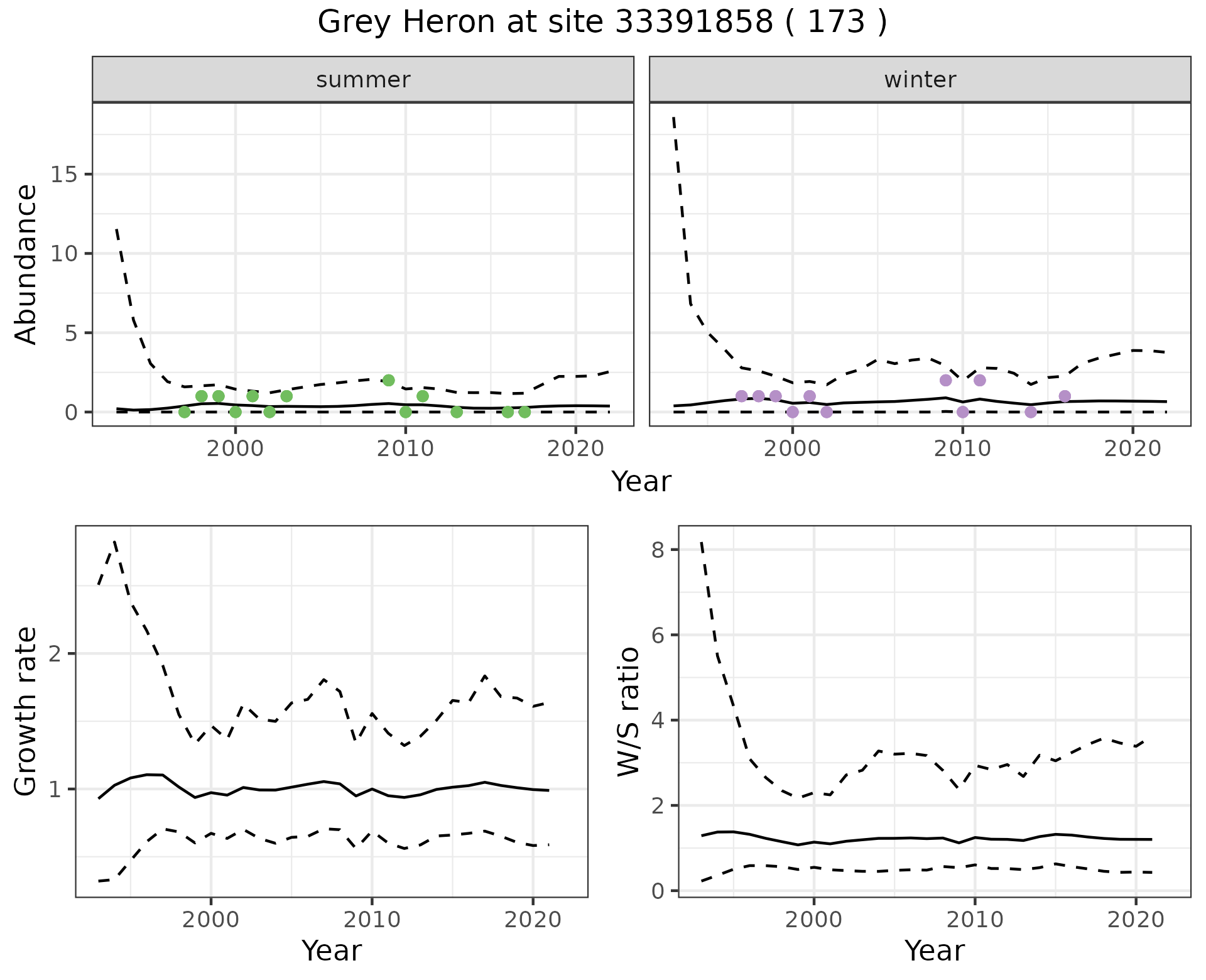Image resolution: width=1206 pixels, height=980 pixels.
Task: Click the 2010 tick label in summer panel
Action: point(405,448)
